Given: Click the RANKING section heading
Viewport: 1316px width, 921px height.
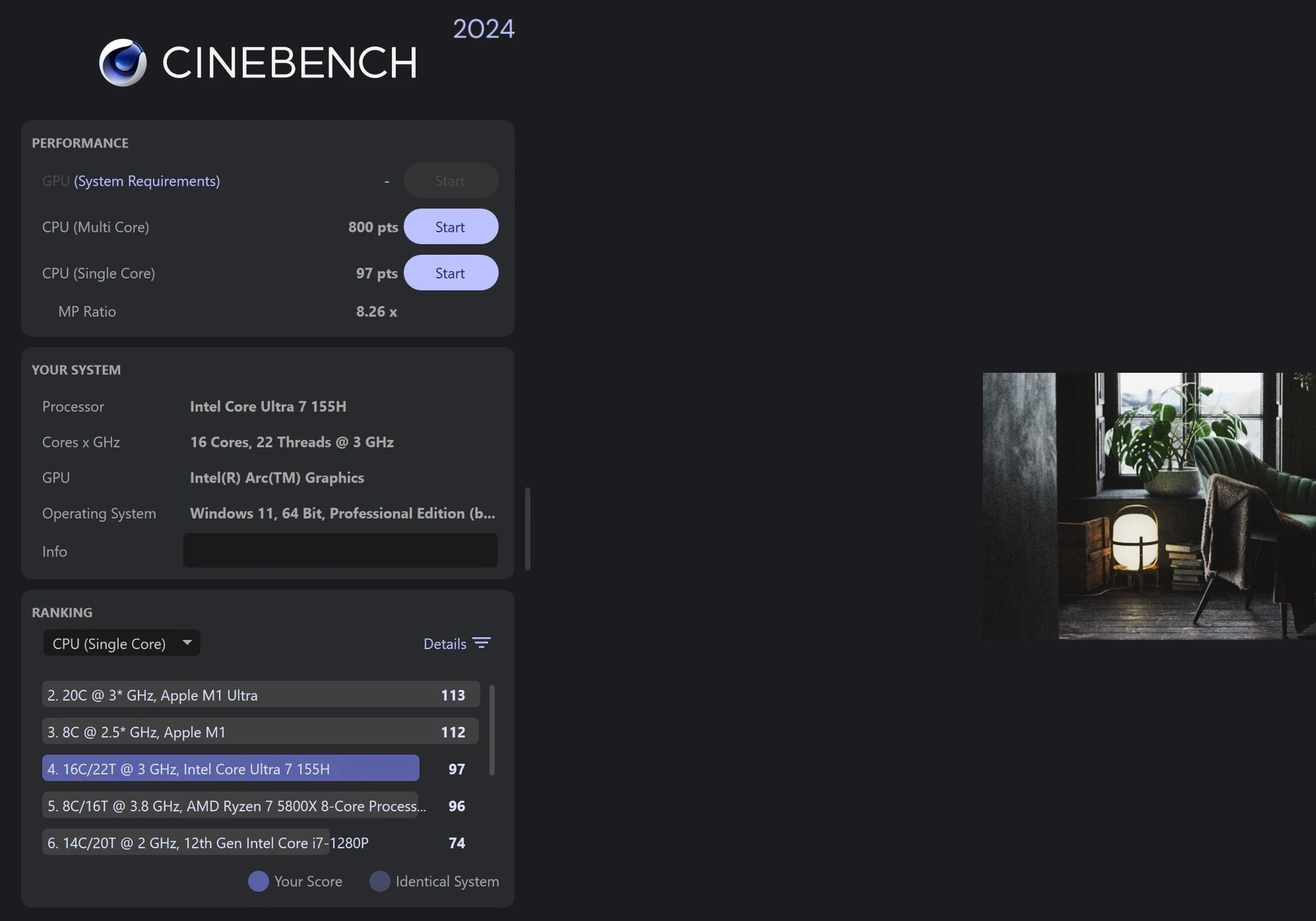Looking at the screenshot, I should point(62,613).
